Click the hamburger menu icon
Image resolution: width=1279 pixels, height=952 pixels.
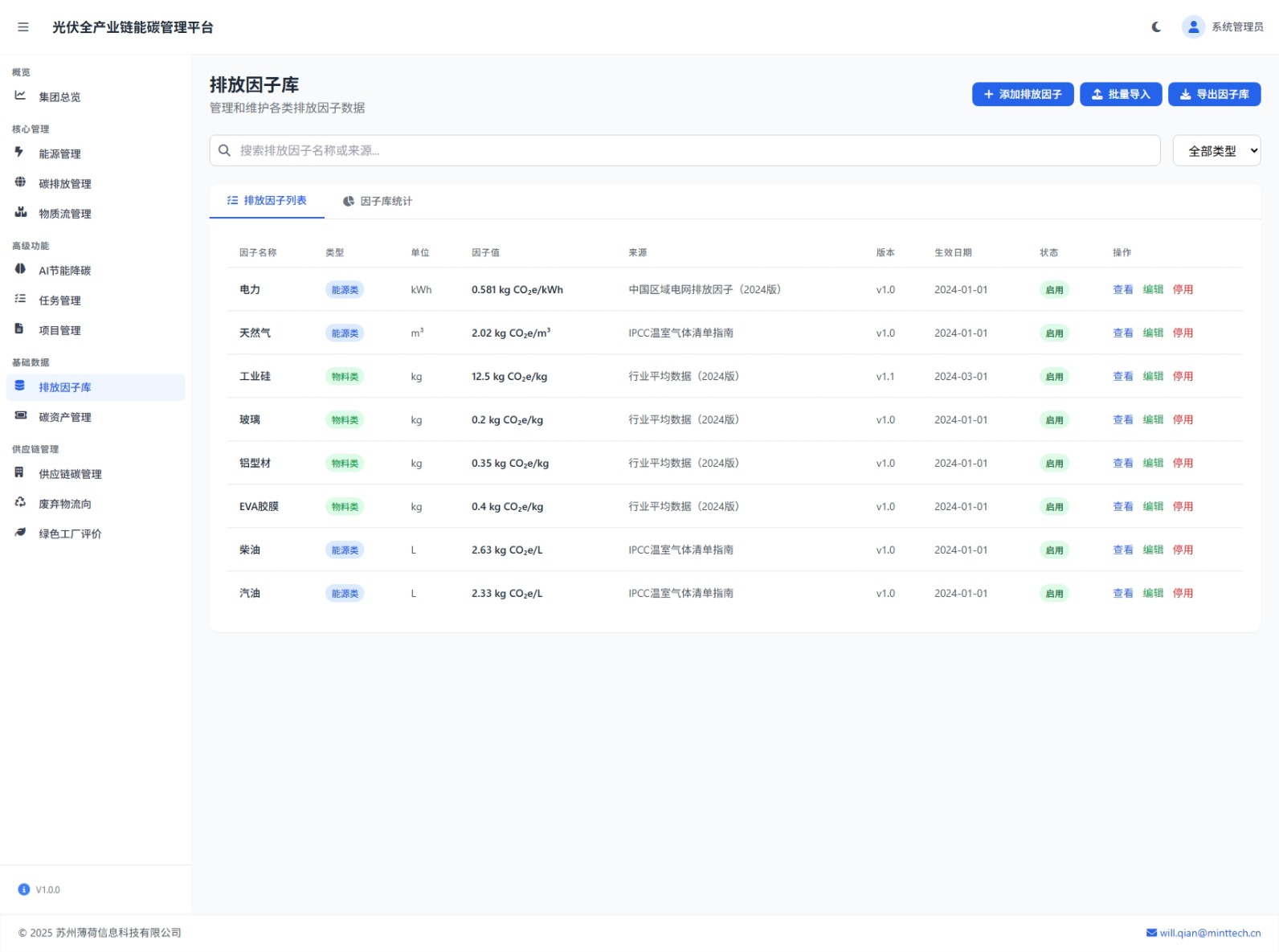[x=23, y=27]
